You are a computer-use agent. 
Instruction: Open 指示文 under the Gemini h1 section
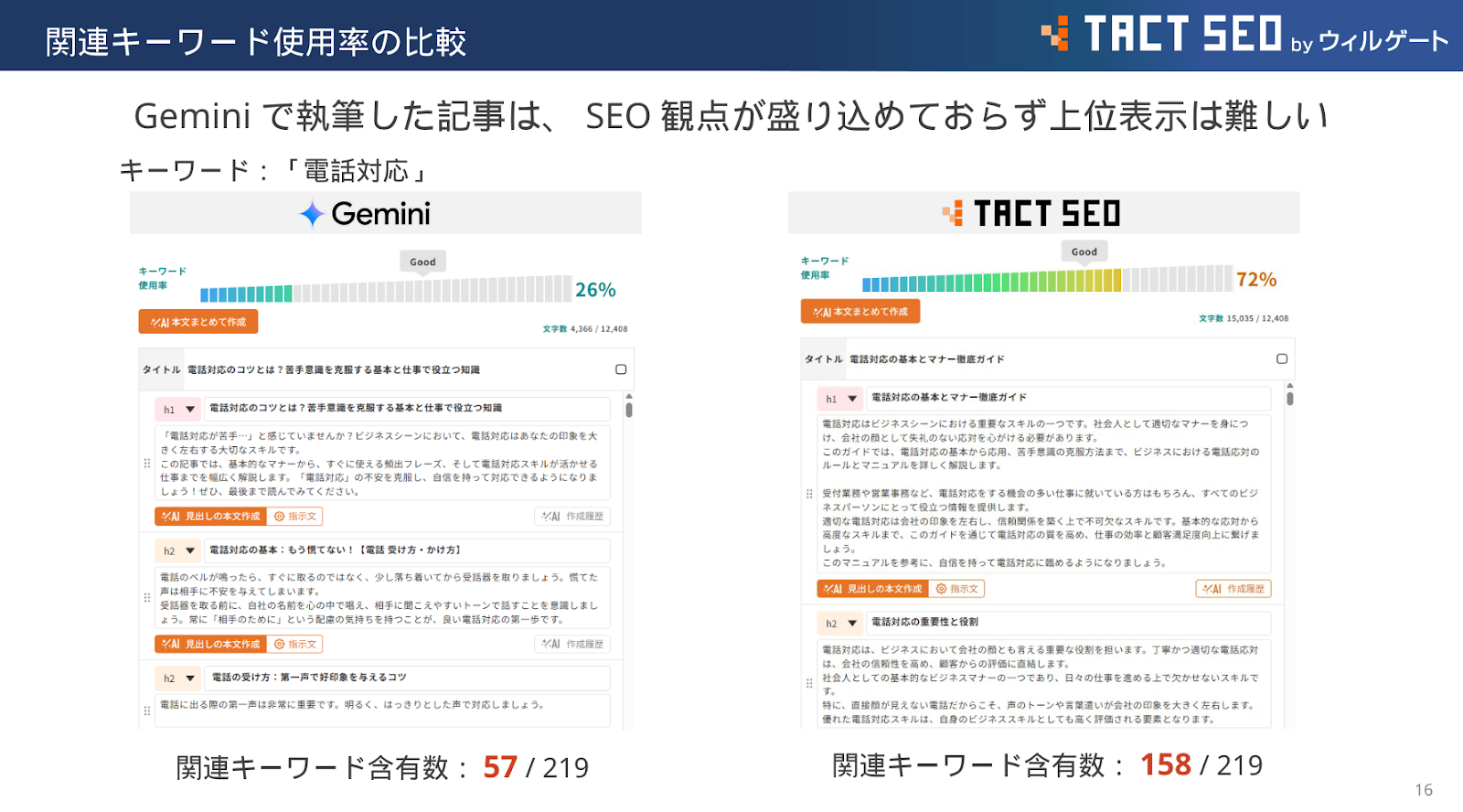click(x=295, y=517)
